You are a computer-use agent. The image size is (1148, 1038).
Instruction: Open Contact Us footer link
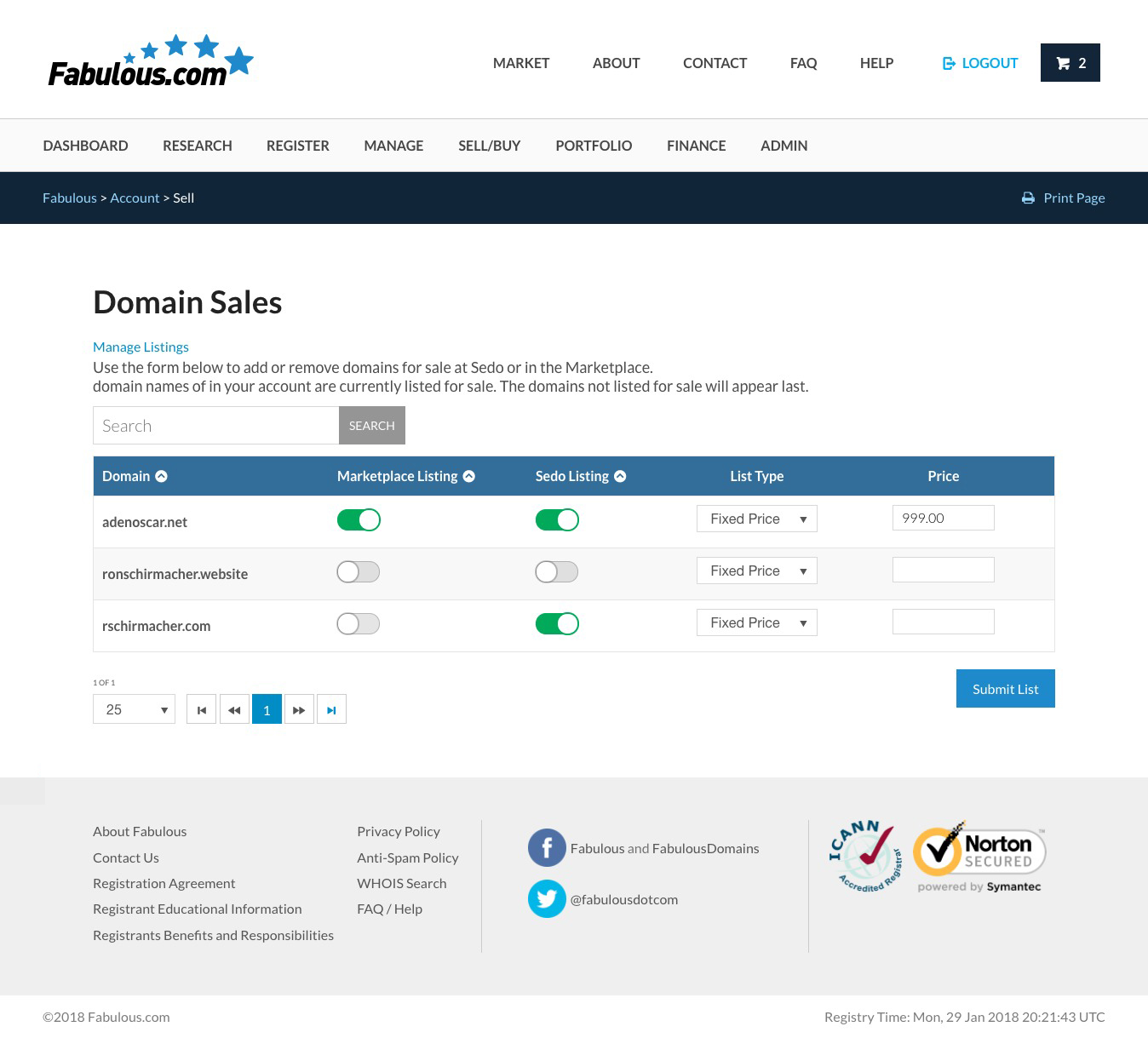point(126,857)
